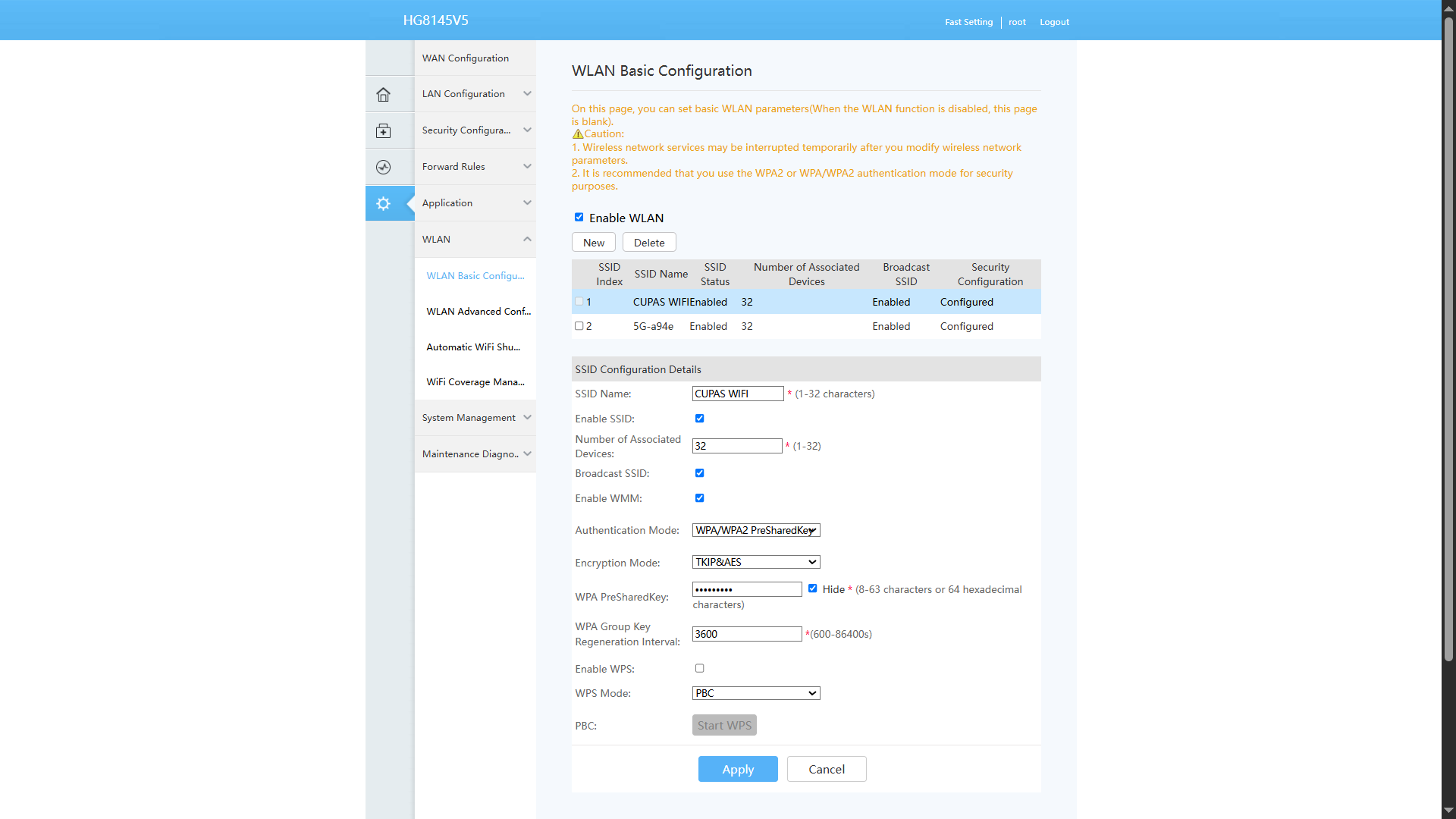Click the Delete SSID button

coord(649,243)
